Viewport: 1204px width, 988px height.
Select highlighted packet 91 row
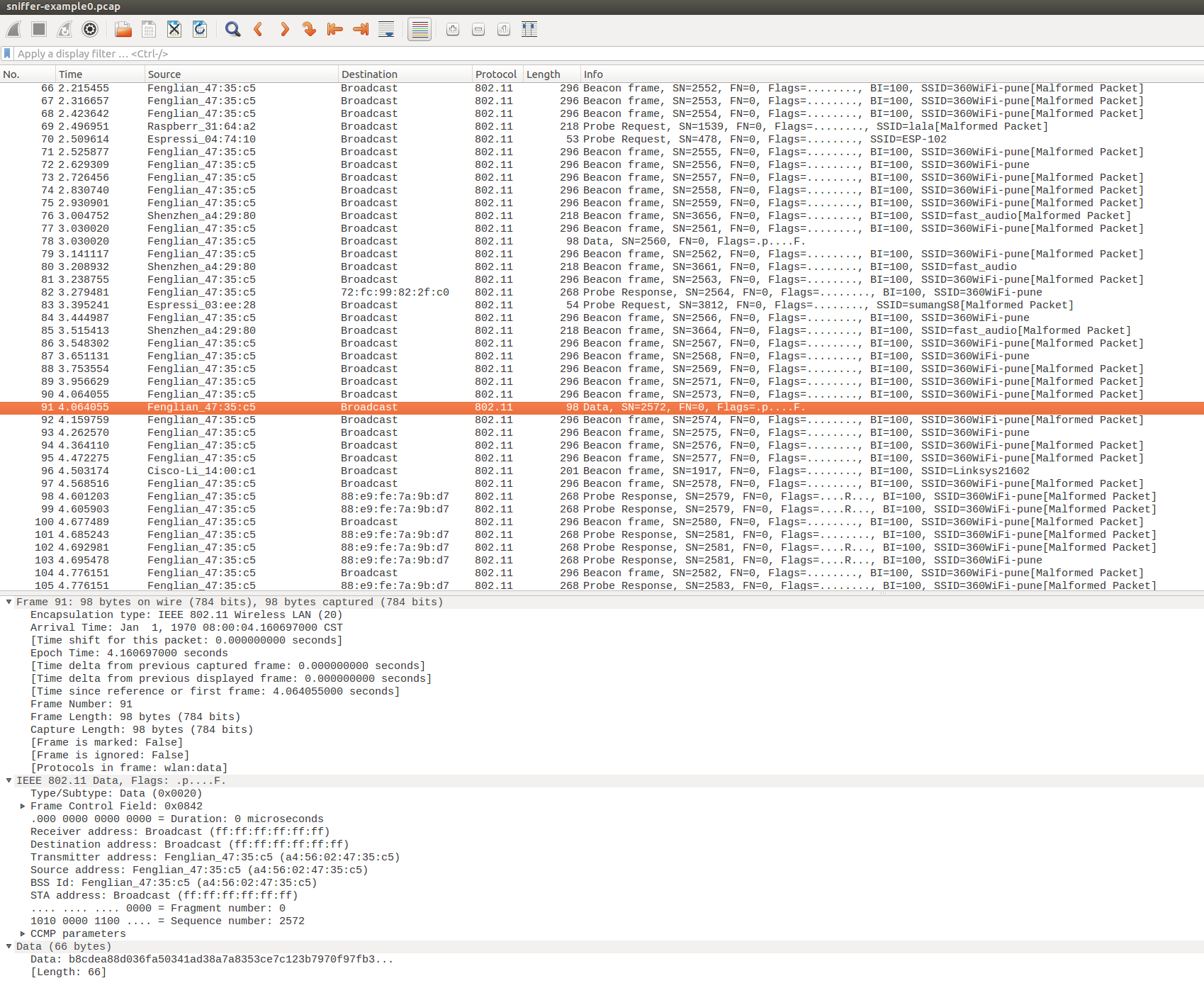[x=602, y=408]
